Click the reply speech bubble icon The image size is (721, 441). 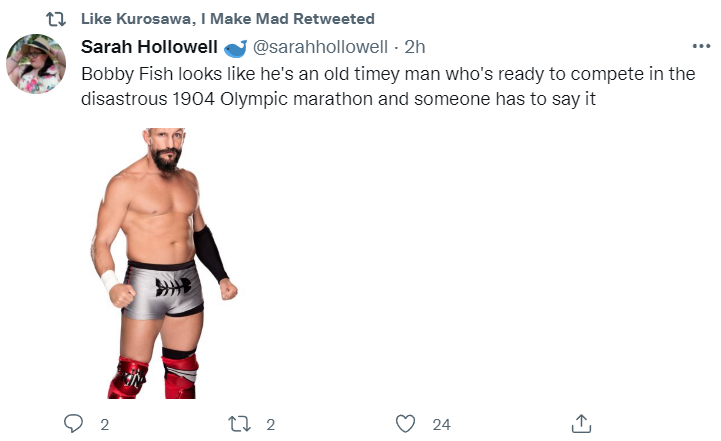point(73,424)
